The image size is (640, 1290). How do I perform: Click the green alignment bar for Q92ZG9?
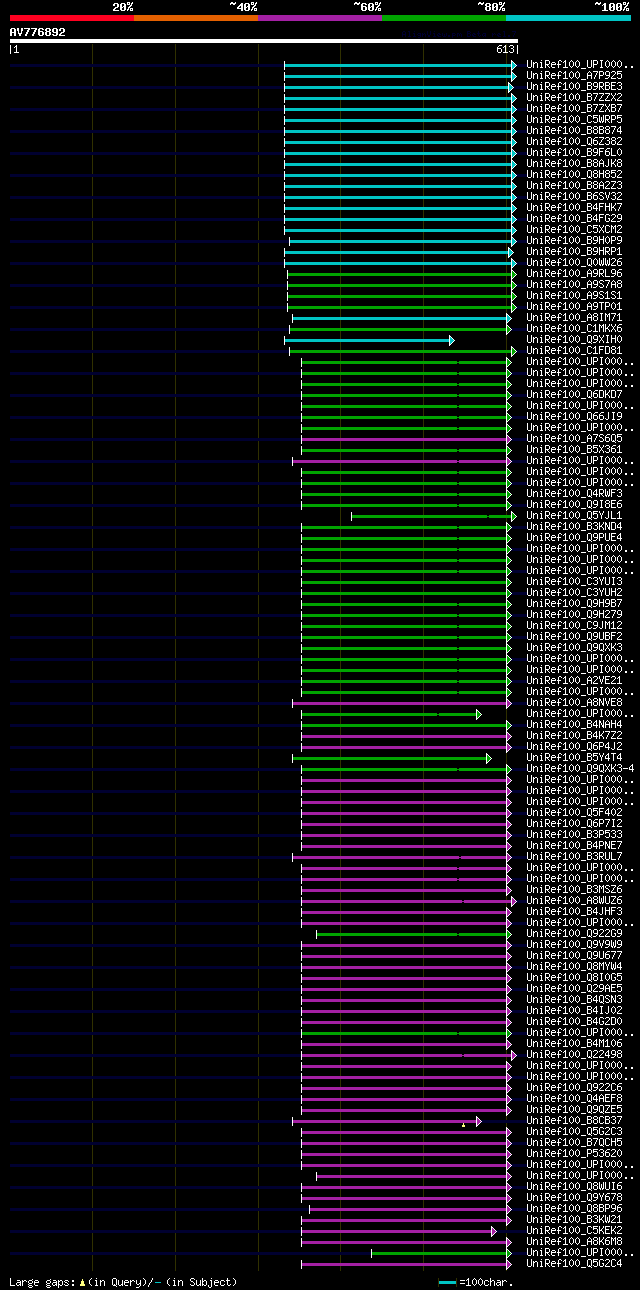[414, 934]
